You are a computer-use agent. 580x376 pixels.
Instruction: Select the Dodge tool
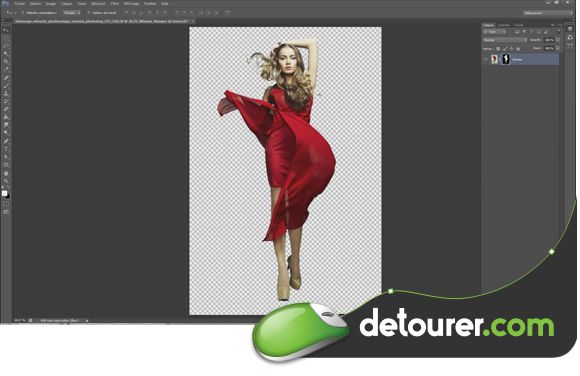[6, 133]
